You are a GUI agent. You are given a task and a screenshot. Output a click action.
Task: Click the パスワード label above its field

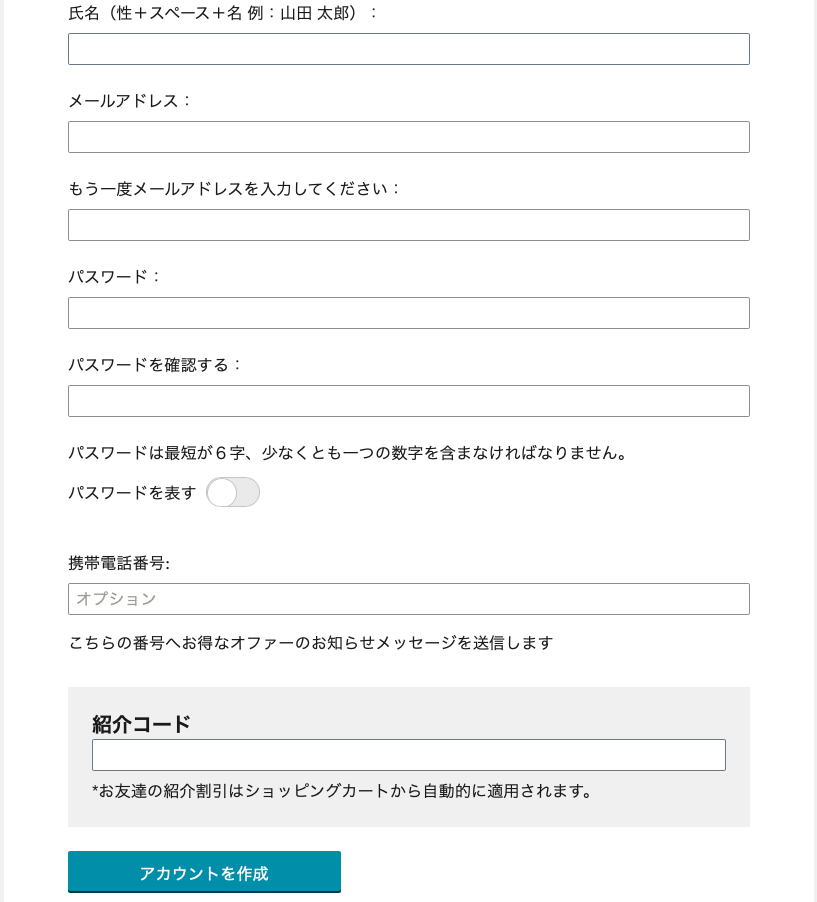(x=115, y=277)
